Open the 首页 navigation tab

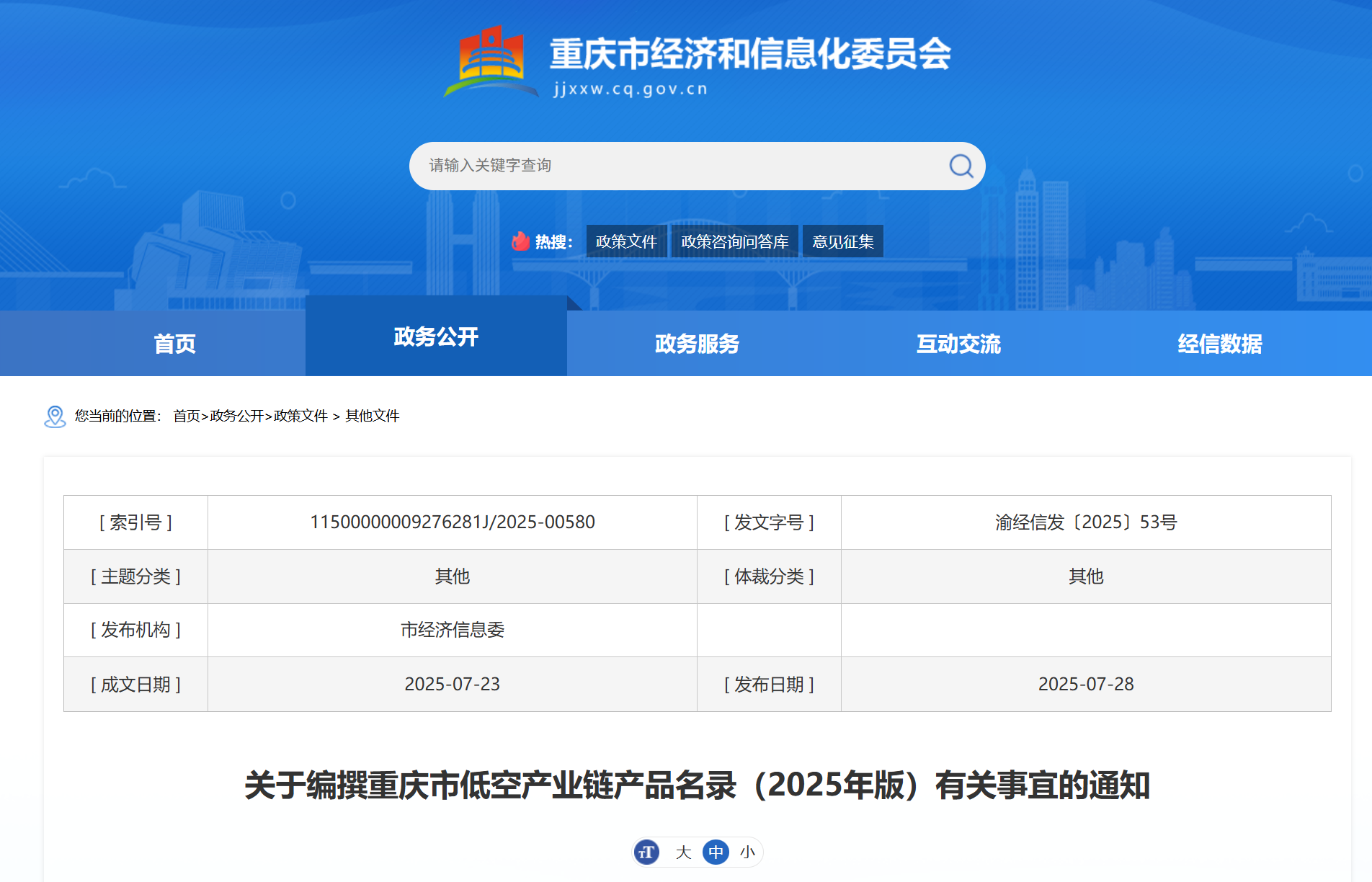[x=174, y=344]
